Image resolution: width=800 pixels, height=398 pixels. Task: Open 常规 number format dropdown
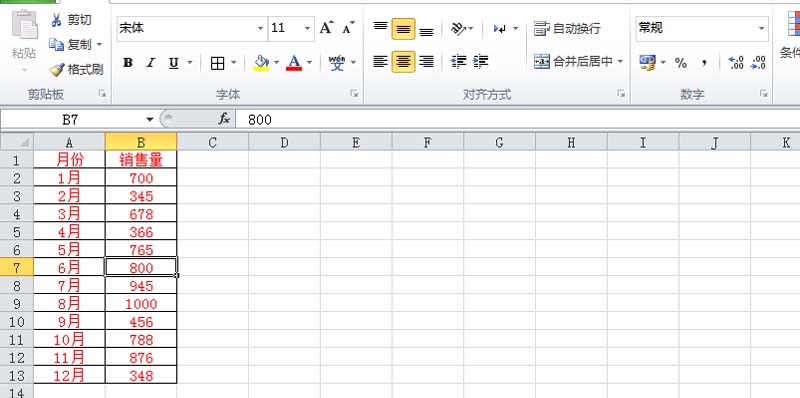[x=762, y=29]
